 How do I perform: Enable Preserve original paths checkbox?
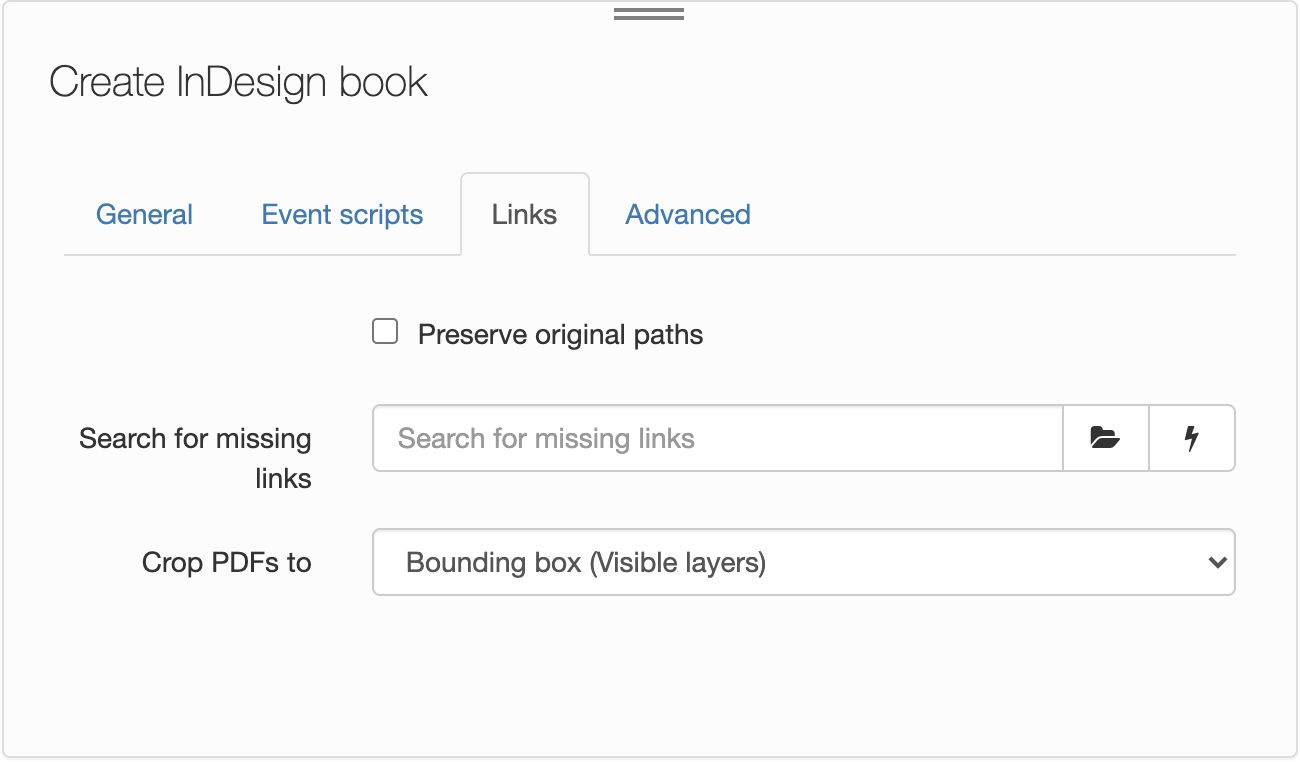click(x=385, y=332)
